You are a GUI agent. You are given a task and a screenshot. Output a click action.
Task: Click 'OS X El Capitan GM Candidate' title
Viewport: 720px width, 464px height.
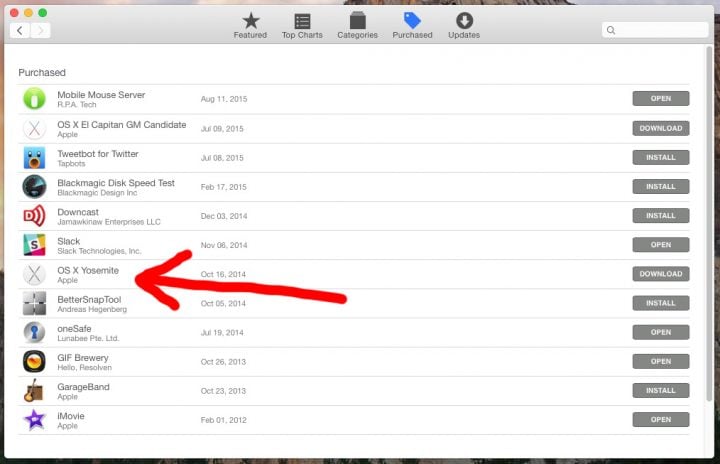(122, 124)
